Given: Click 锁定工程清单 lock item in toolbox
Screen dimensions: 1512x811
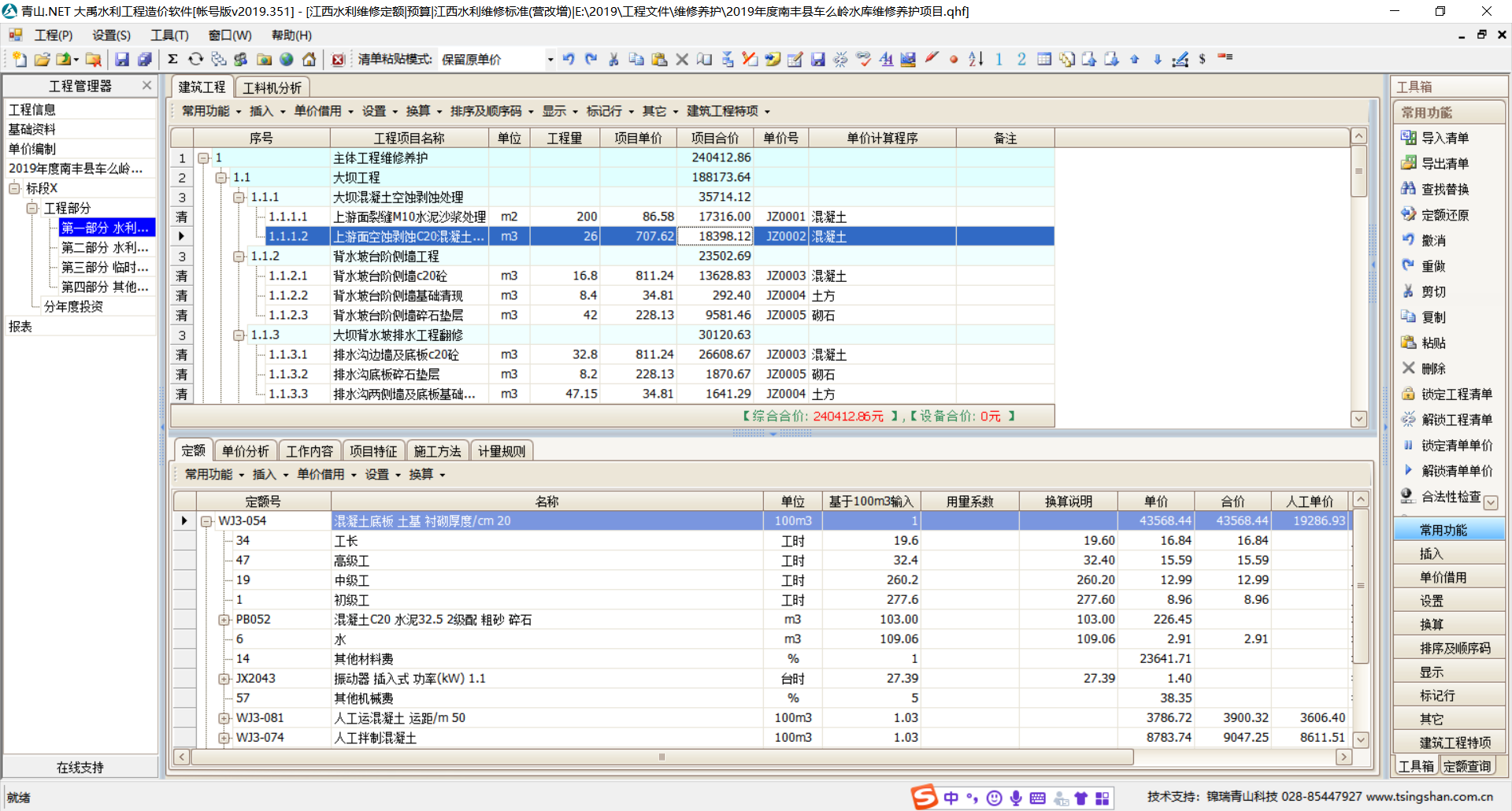Looking at the screenshot, I should click(1455, 394).
